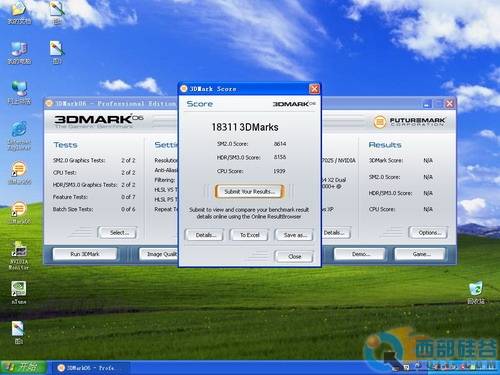Image resolution: width=500 pixels, height=375 pixels.
Task: Click the Save as... button
Action: (x=294, y=235)
